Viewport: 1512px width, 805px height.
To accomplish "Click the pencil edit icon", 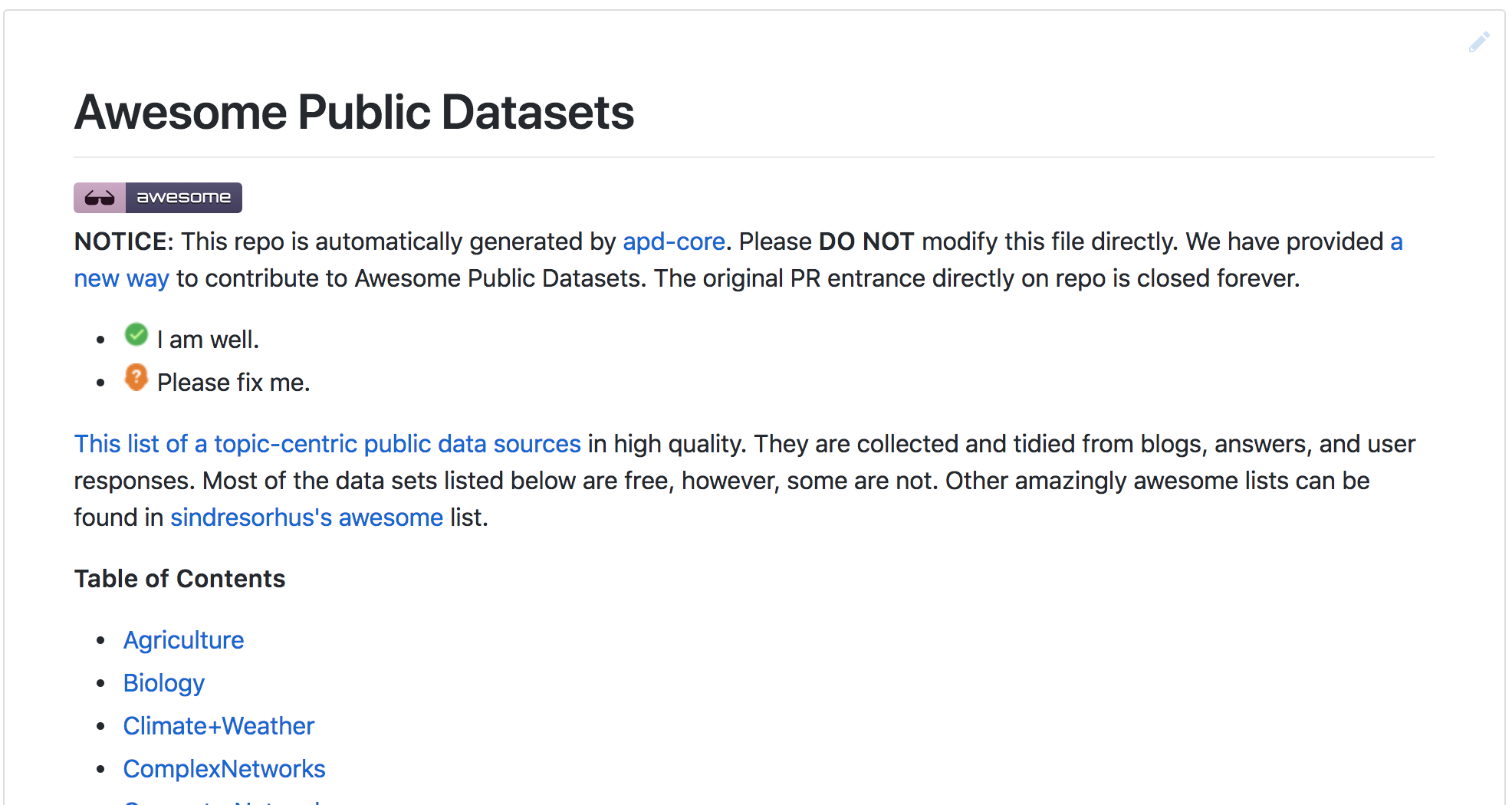I will point(1479,42).
